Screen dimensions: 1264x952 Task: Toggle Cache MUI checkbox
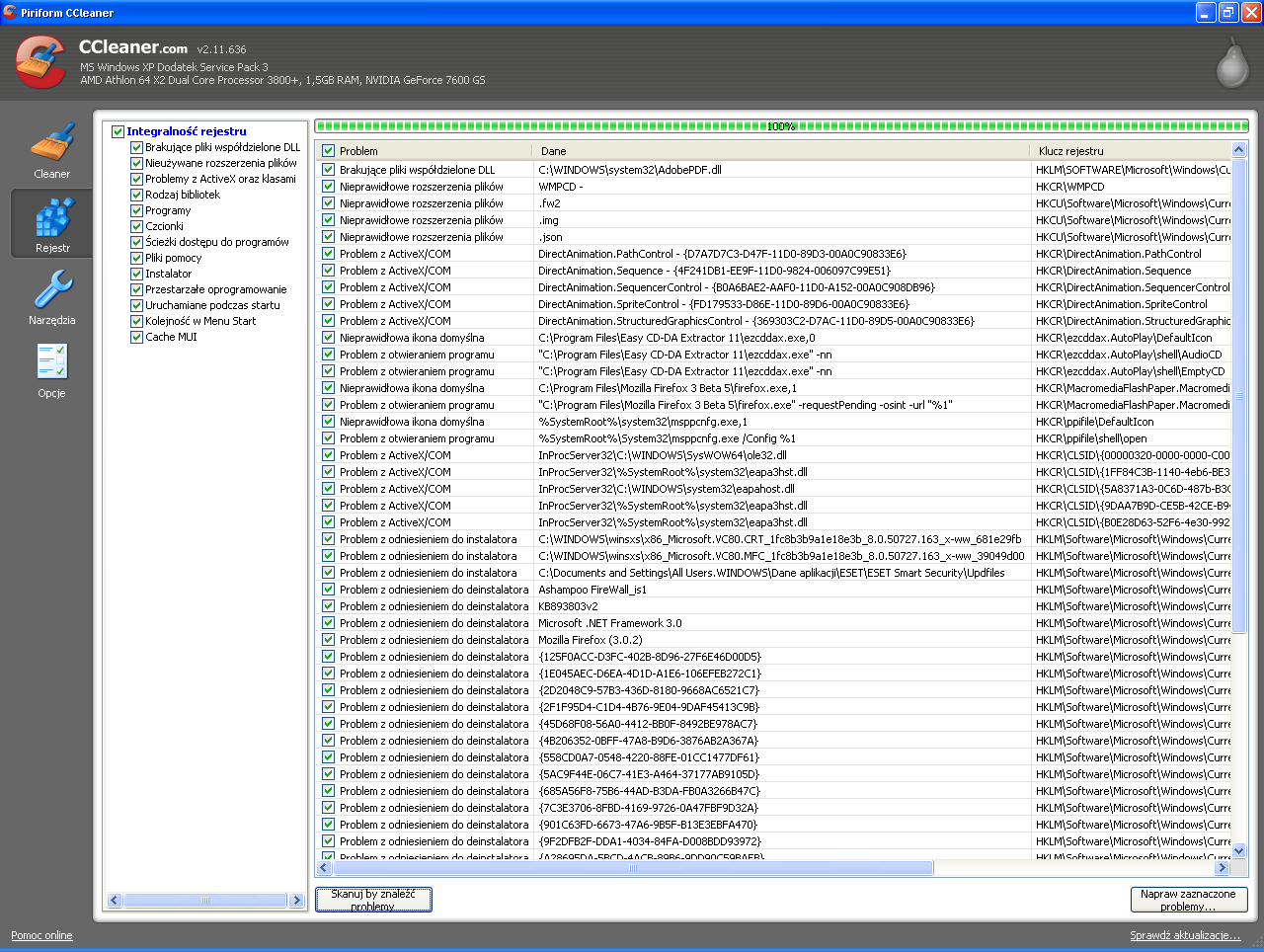(x=137, y=337)
